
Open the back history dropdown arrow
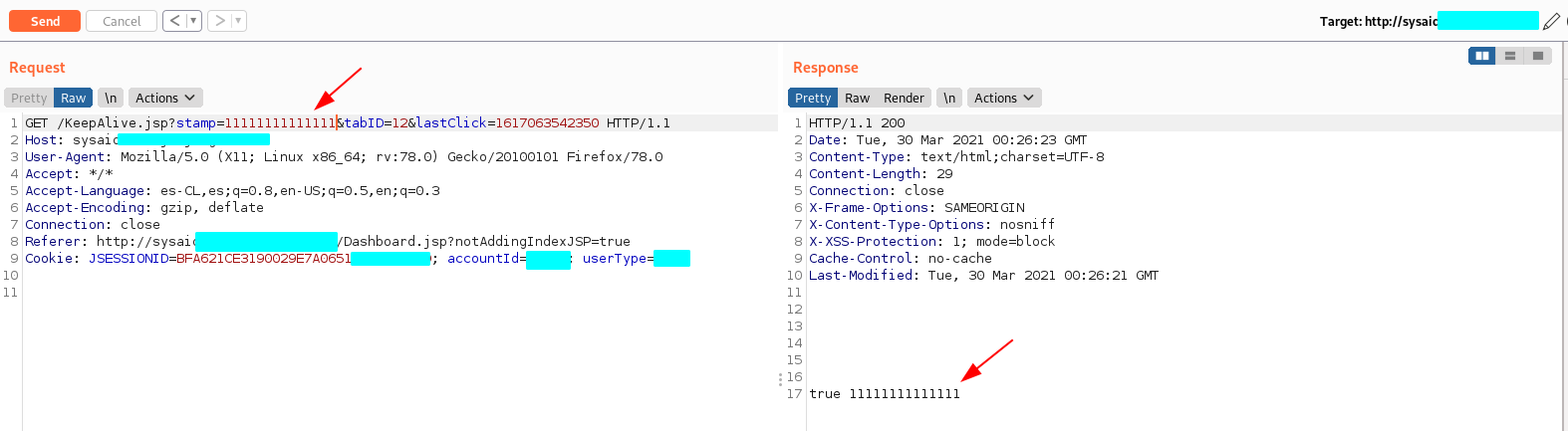pyautogui.click(x=193, y=21)
